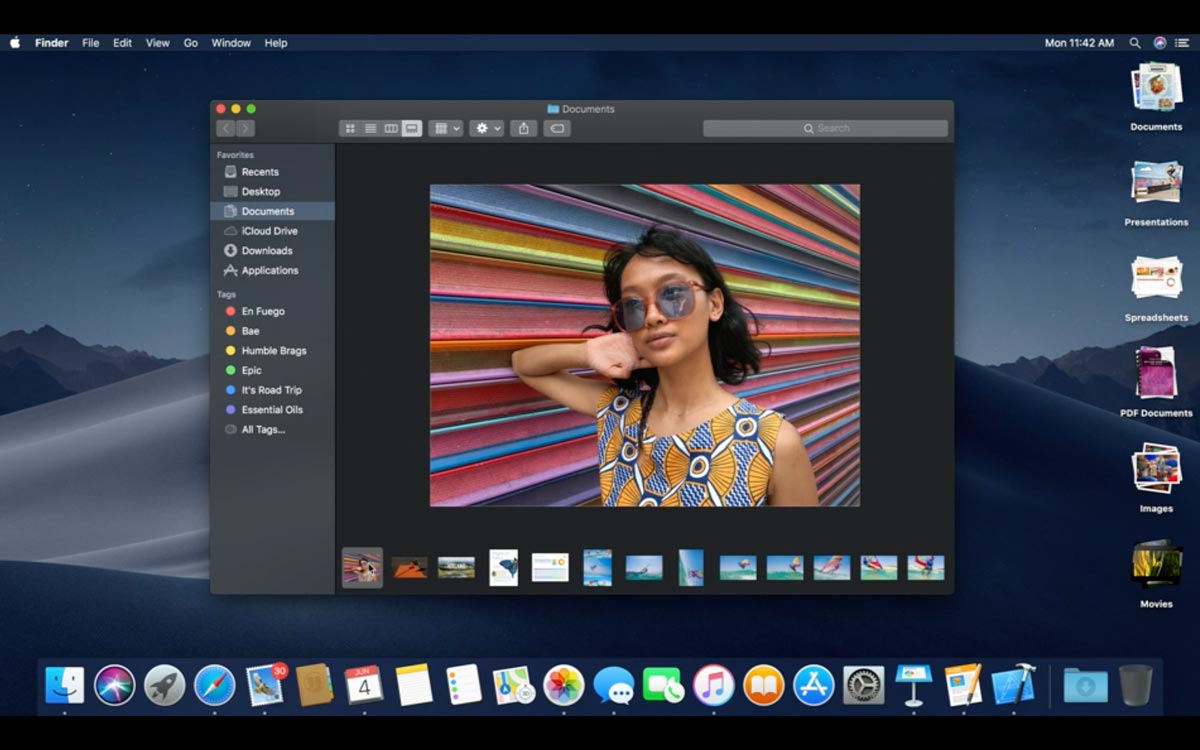Open the Go menu
The width and height of the screenshot is (1200, 750).
click(190, 43)
